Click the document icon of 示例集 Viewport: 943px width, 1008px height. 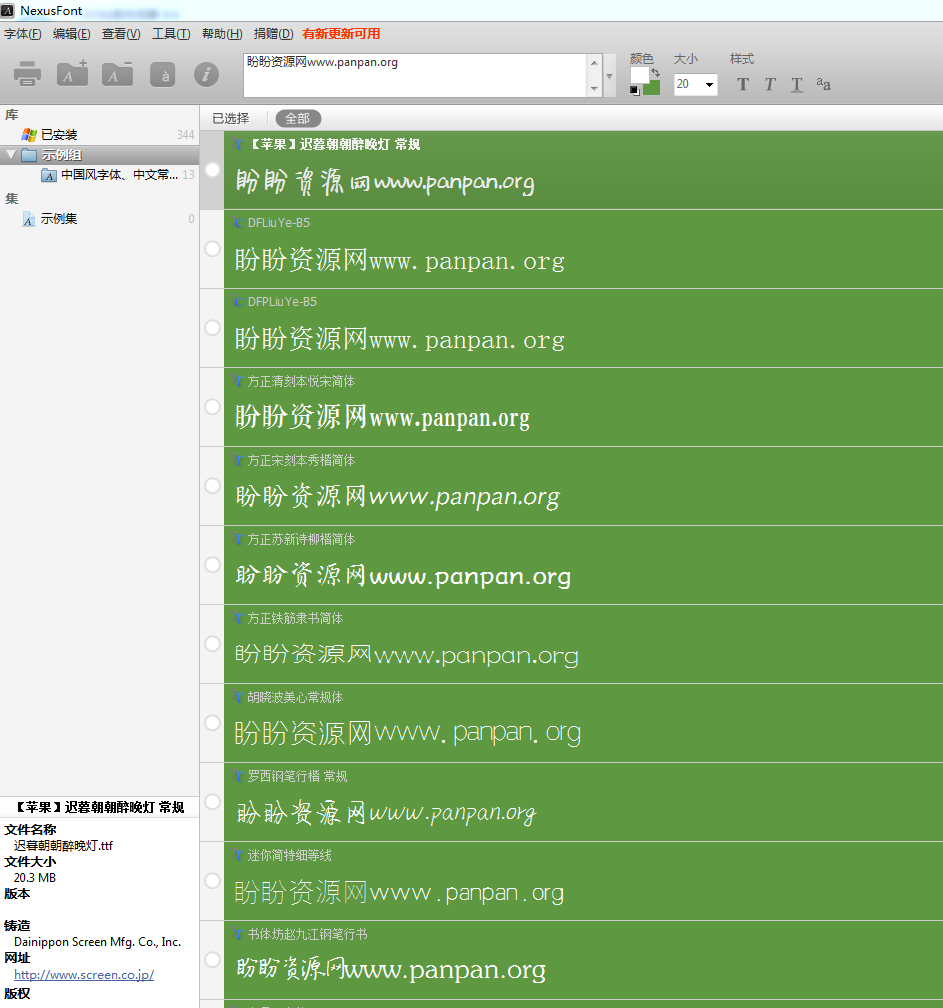28,219
